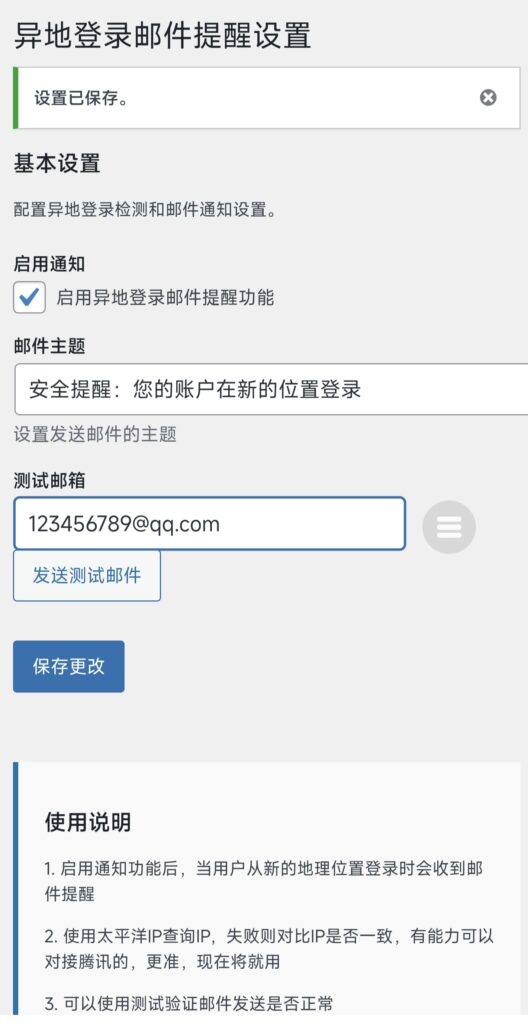The image size is (528, 1024).
Task: Click the 发送测试邮件 button
Action: pyautogui.click(x=87, y=575)
